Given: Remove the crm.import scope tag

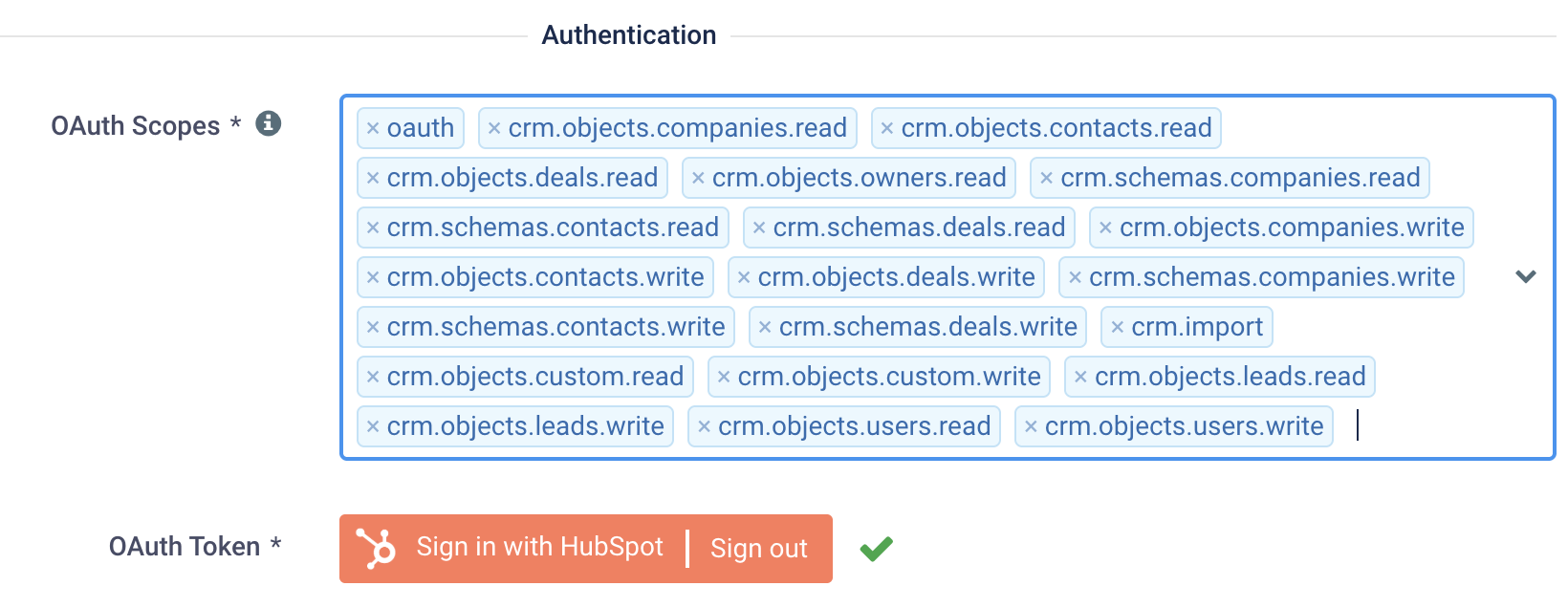Looking at the screenshot, I should (1118, 327).
